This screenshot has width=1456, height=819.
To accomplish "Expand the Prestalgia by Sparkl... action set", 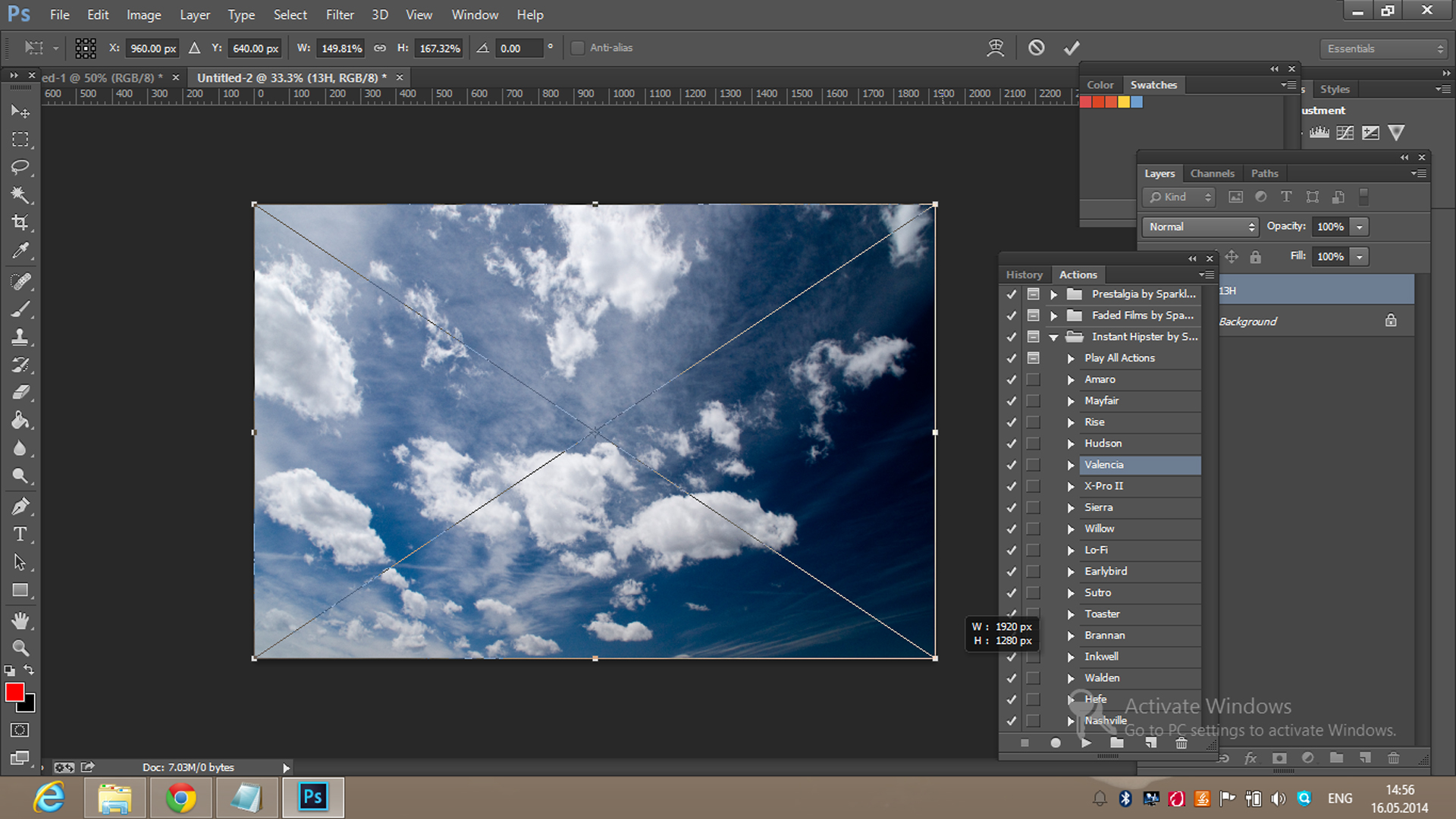I will (x=1053, y=294).
